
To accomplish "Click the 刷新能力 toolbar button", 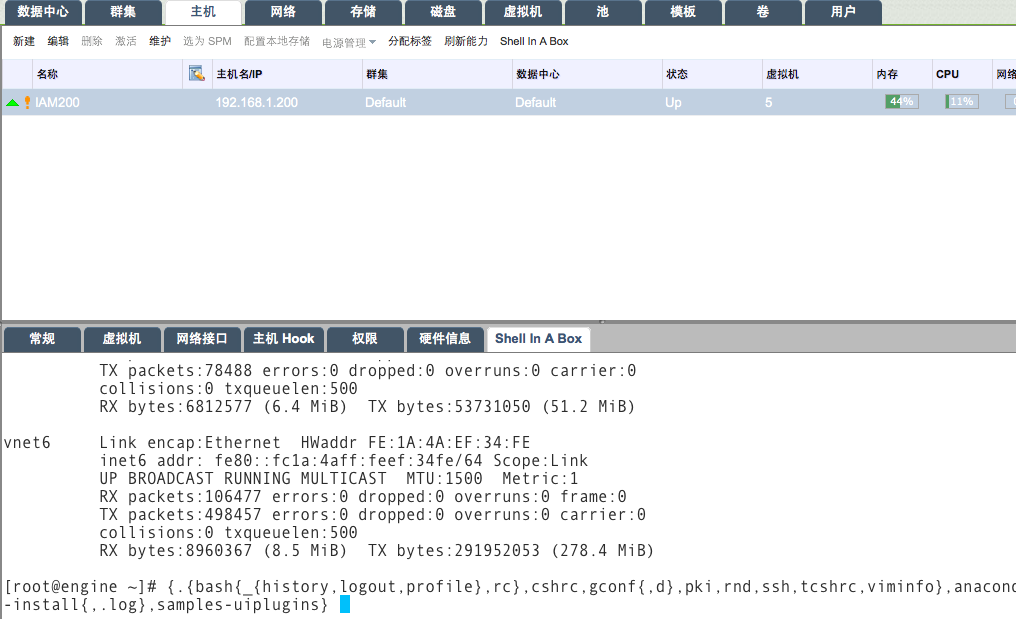I will 466,41.
